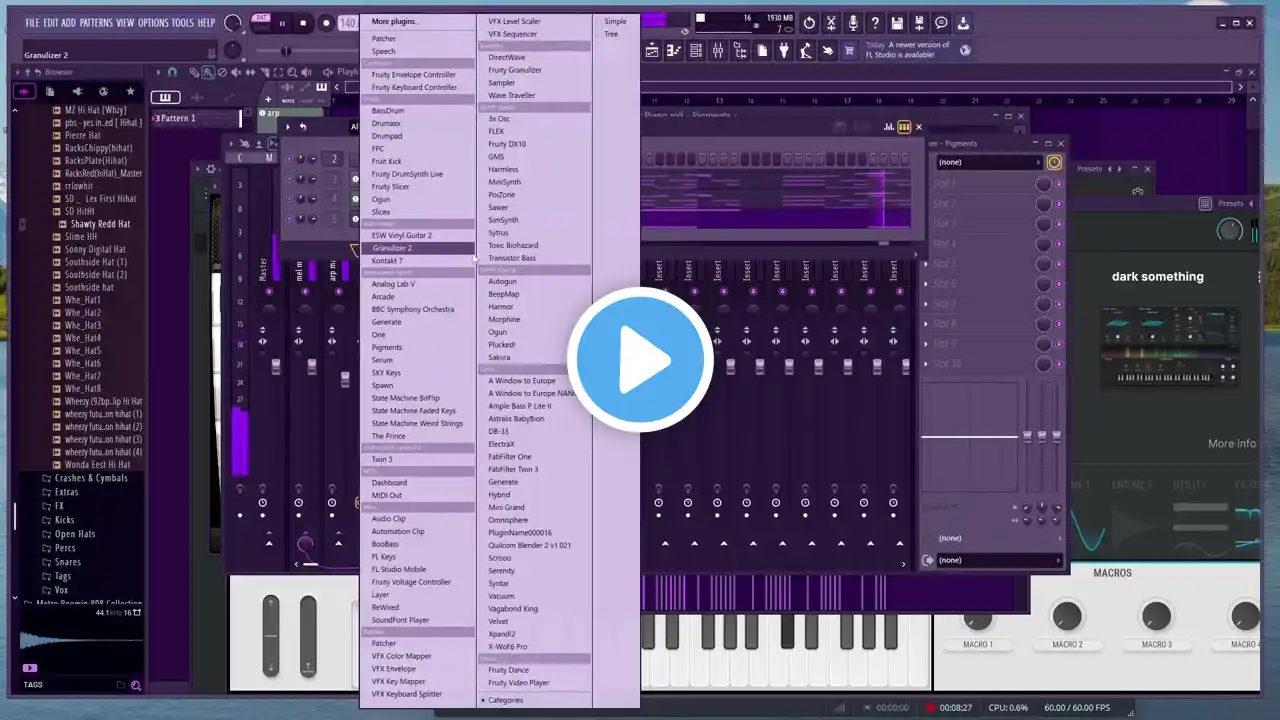The width and height of the screenshot is (1280, 720).
Task: Select Omnisphere from the plugin list
Action: point(508,520)
